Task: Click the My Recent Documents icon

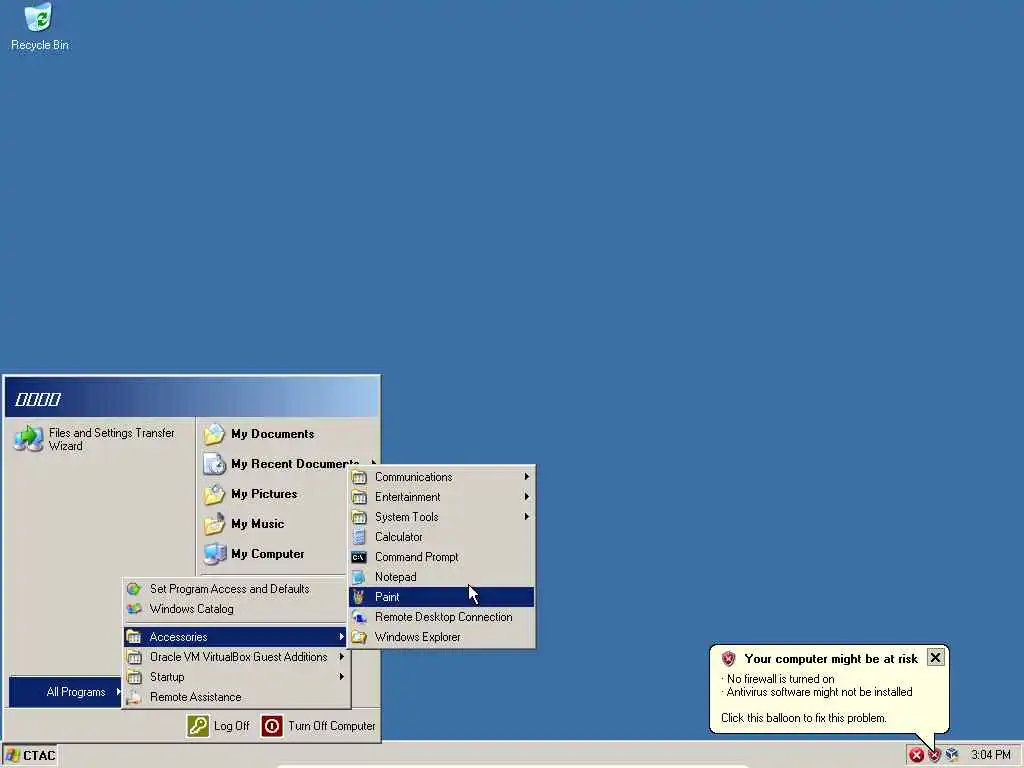Action: 214,464
